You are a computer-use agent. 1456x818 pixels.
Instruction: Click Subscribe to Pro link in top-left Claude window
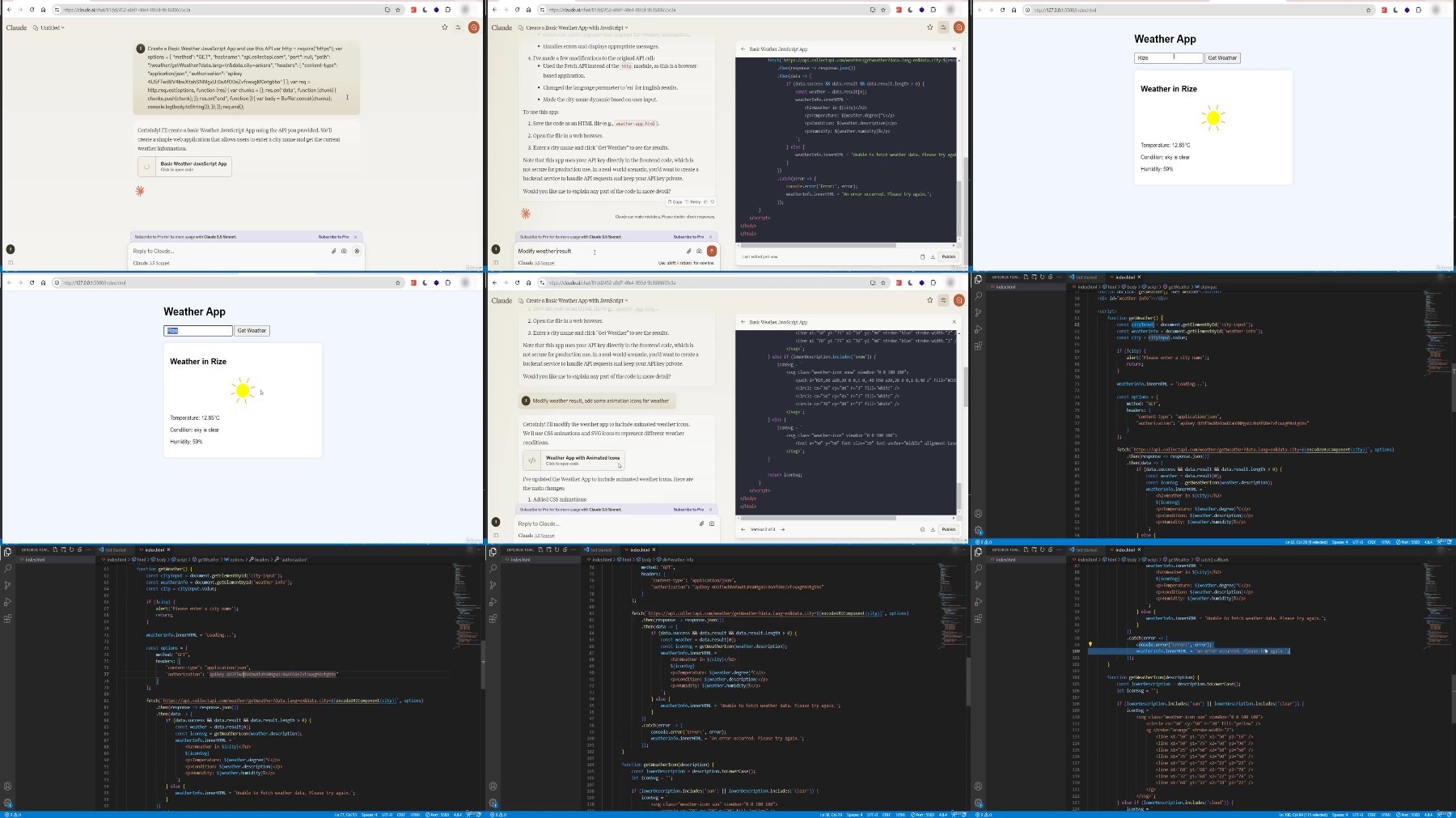tap(333, 237)
